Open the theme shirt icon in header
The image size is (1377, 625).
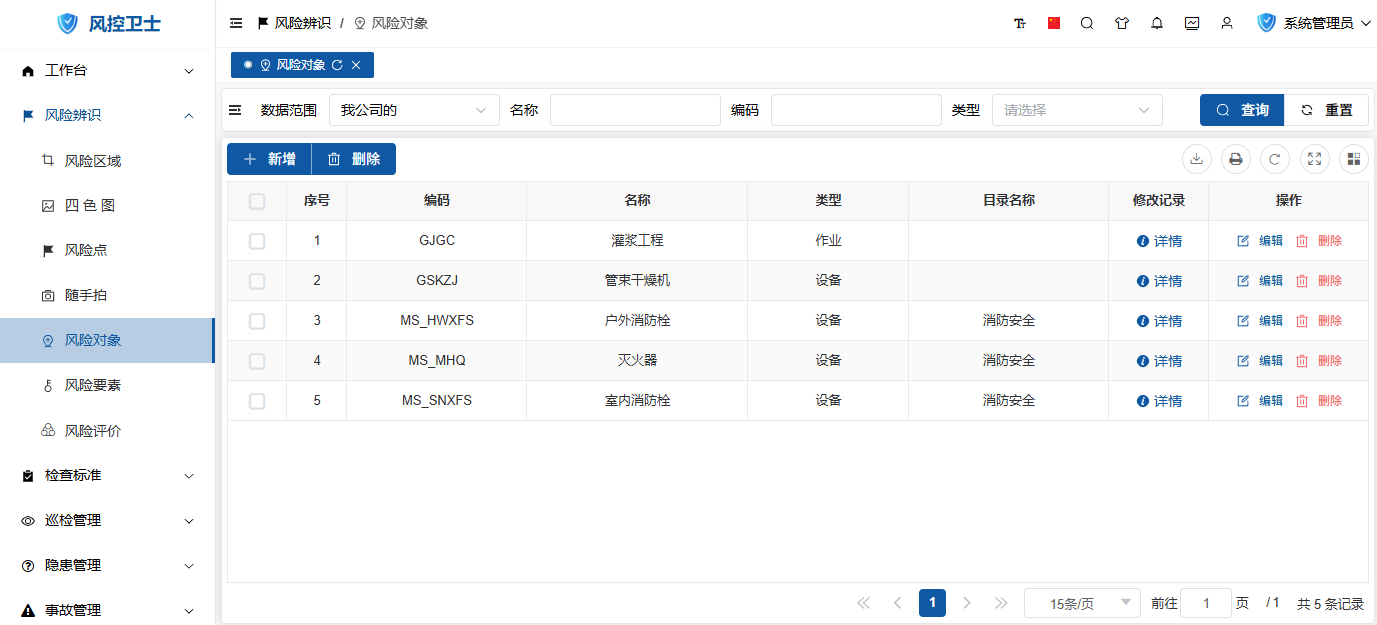point(1122,23)
